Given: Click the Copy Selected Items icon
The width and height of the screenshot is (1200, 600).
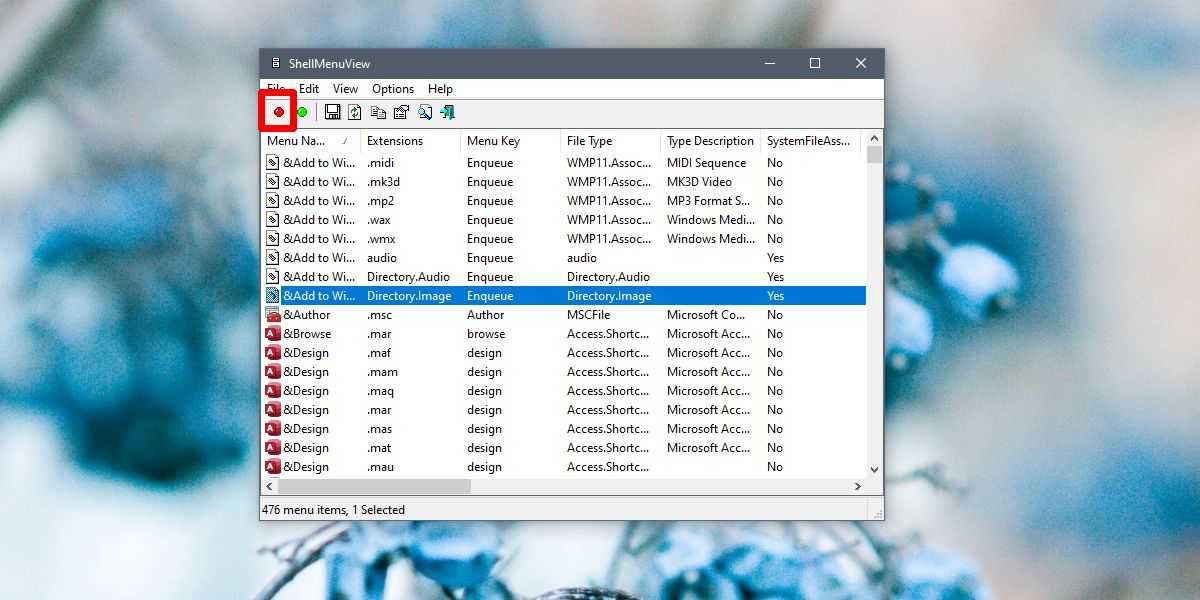Looking at the screenshot, I should (378, 112).
